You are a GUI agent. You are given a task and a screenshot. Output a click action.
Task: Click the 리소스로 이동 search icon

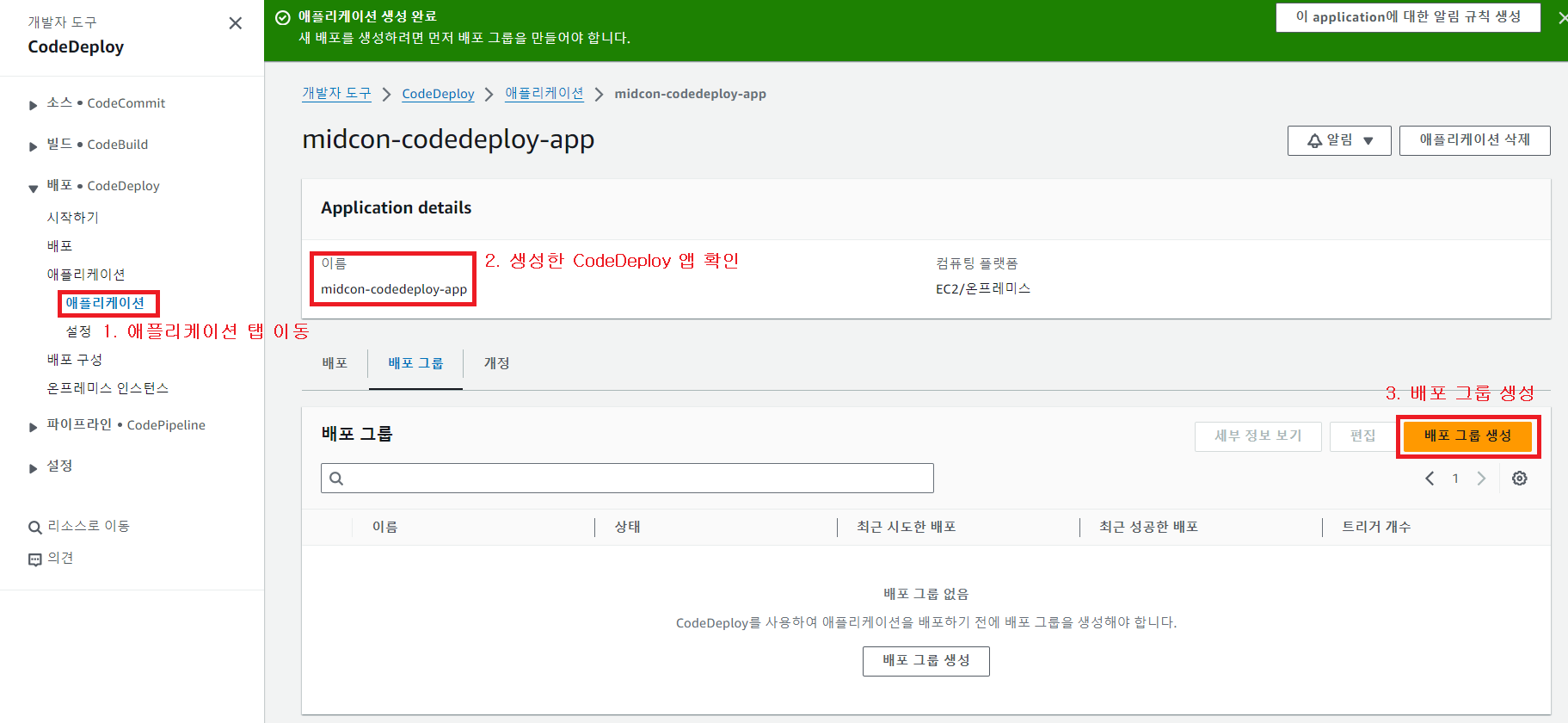(35, 528)
